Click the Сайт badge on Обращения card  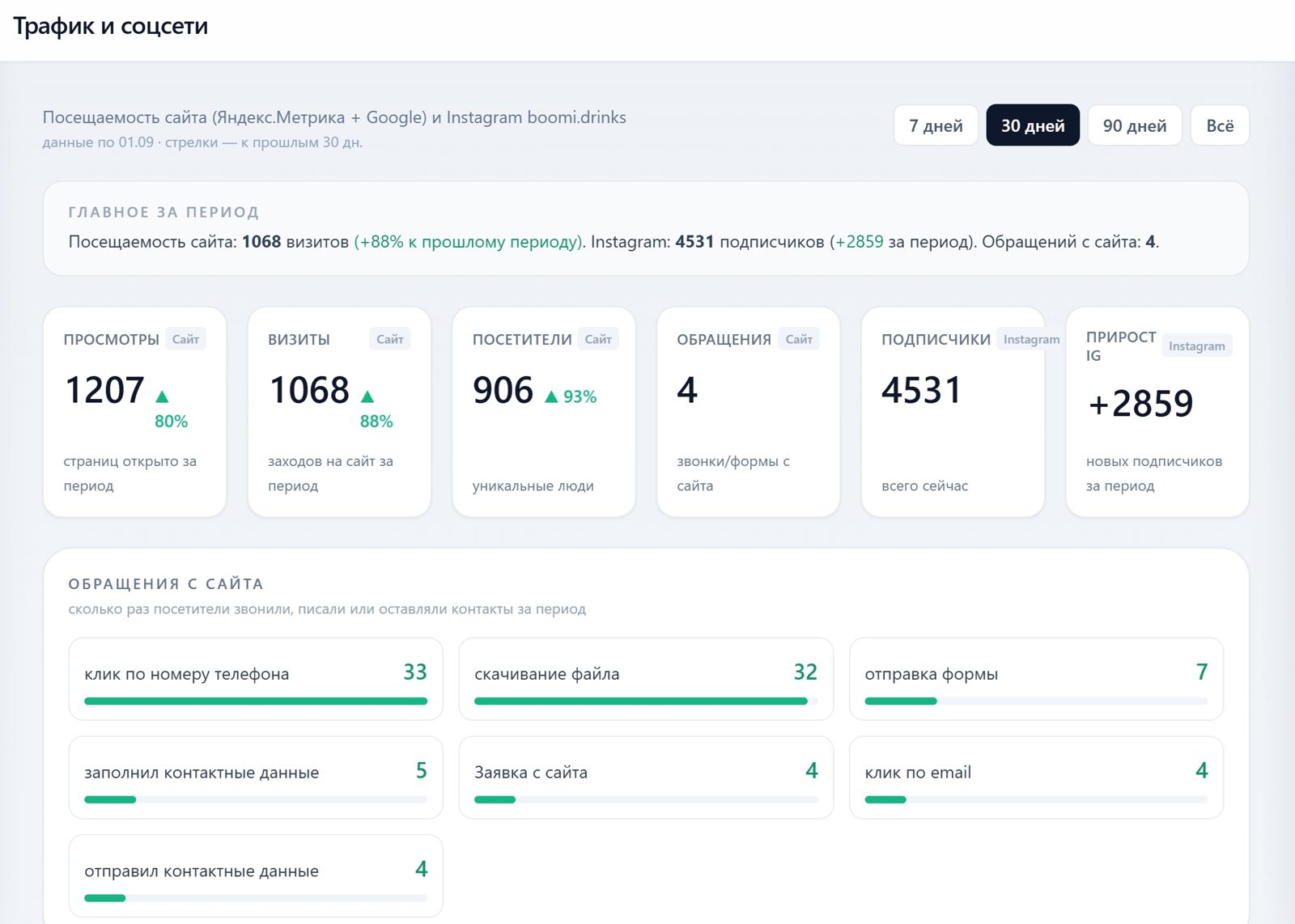click(799, 339)
